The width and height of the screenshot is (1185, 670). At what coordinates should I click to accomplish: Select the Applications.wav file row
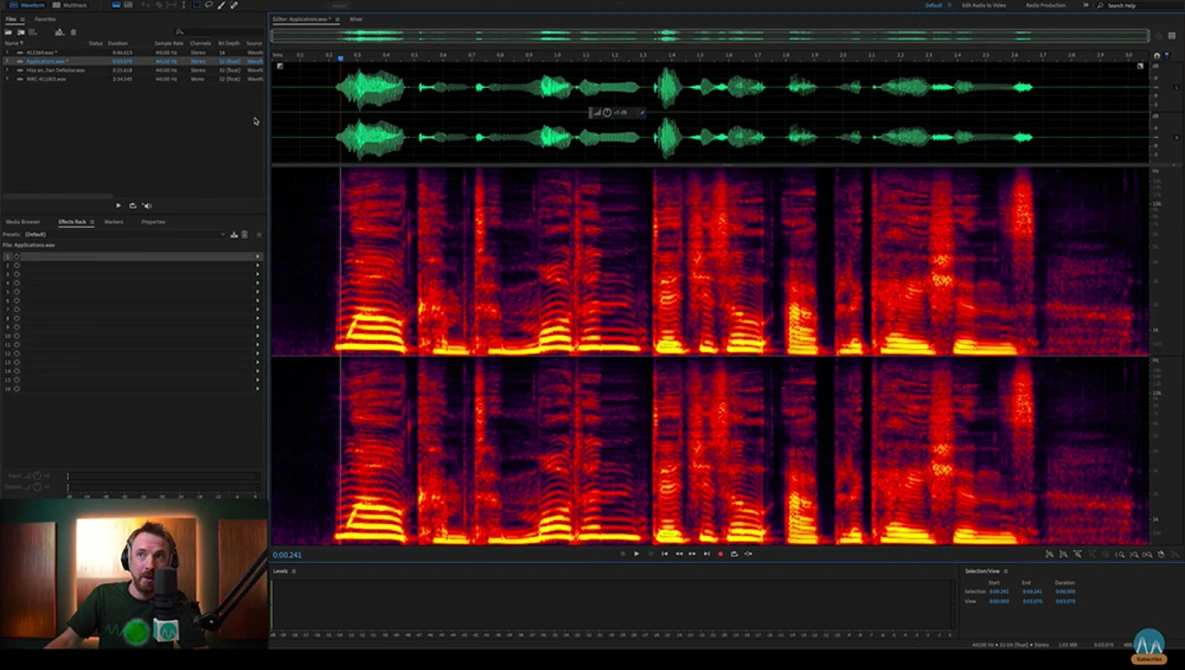tap(133, 61)
